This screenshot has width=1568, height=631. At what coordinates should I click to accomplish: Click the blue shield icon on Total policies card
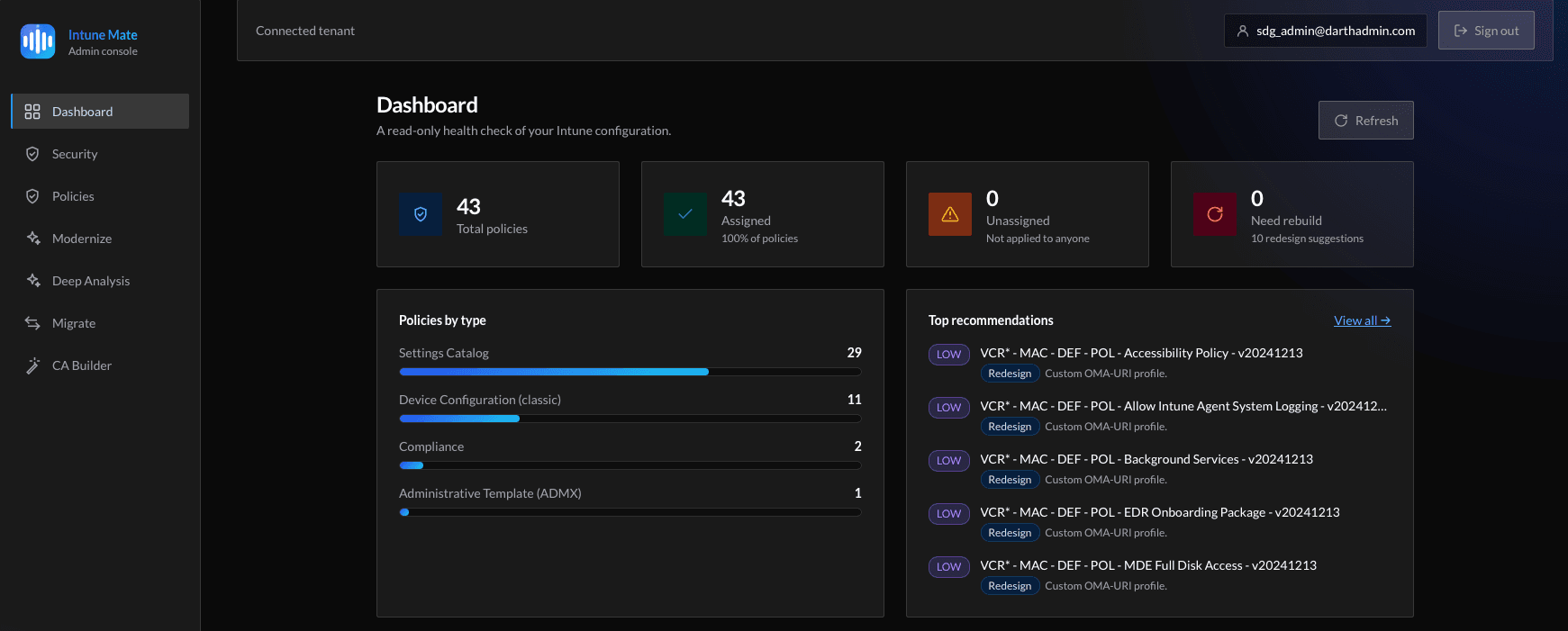point(421,214)
